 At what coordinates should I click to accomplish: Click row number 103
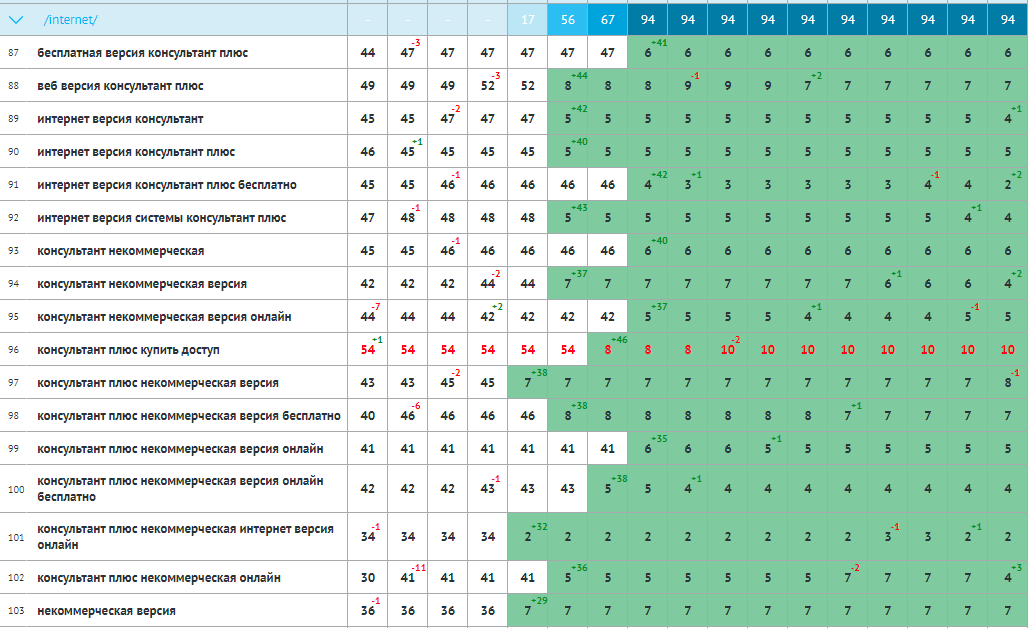click(x=16, y=611)
